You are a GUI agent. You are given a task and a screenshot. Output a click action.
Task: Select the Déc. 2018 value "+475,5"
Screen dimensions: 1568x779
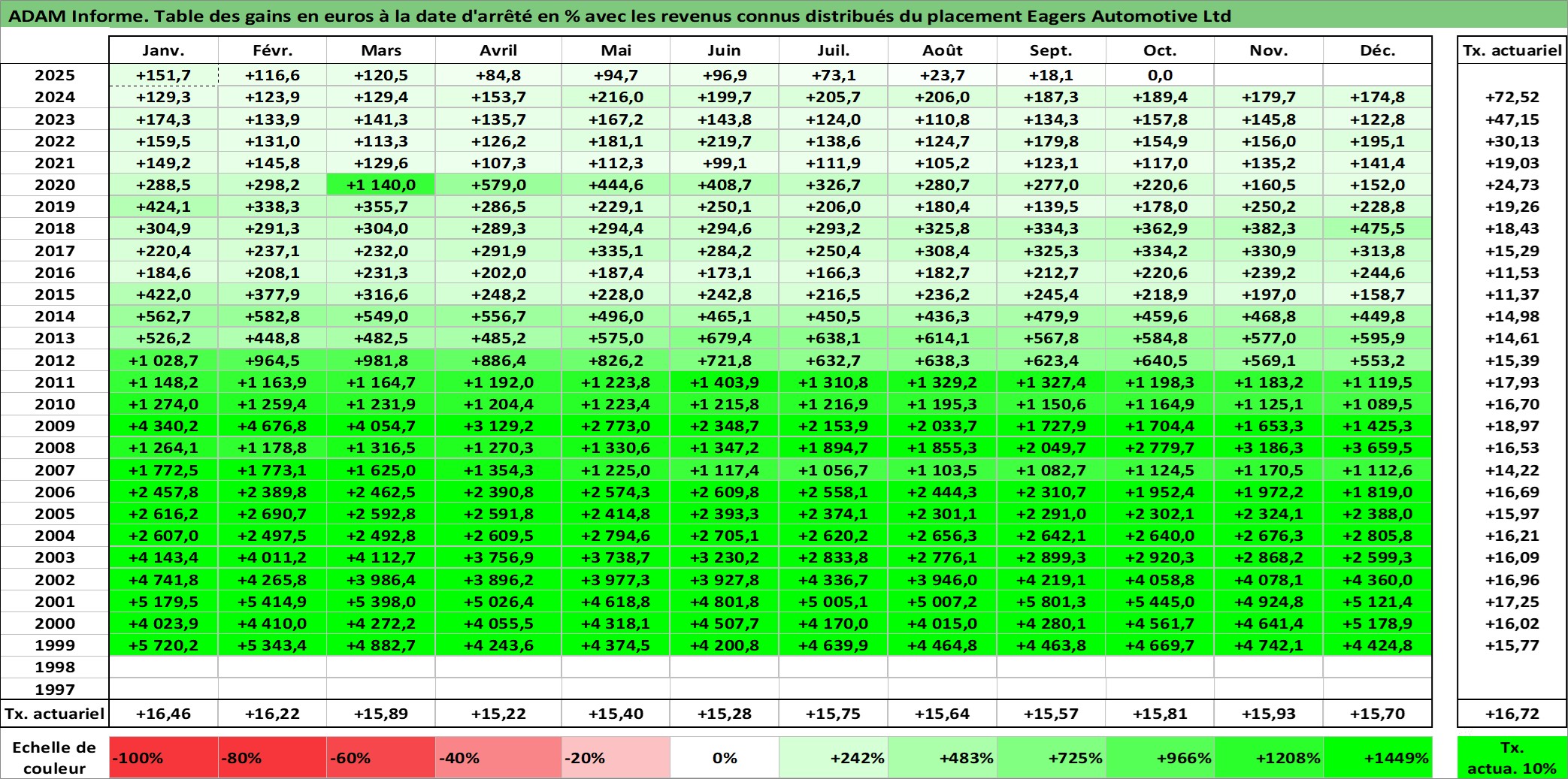coord(1377,228)
